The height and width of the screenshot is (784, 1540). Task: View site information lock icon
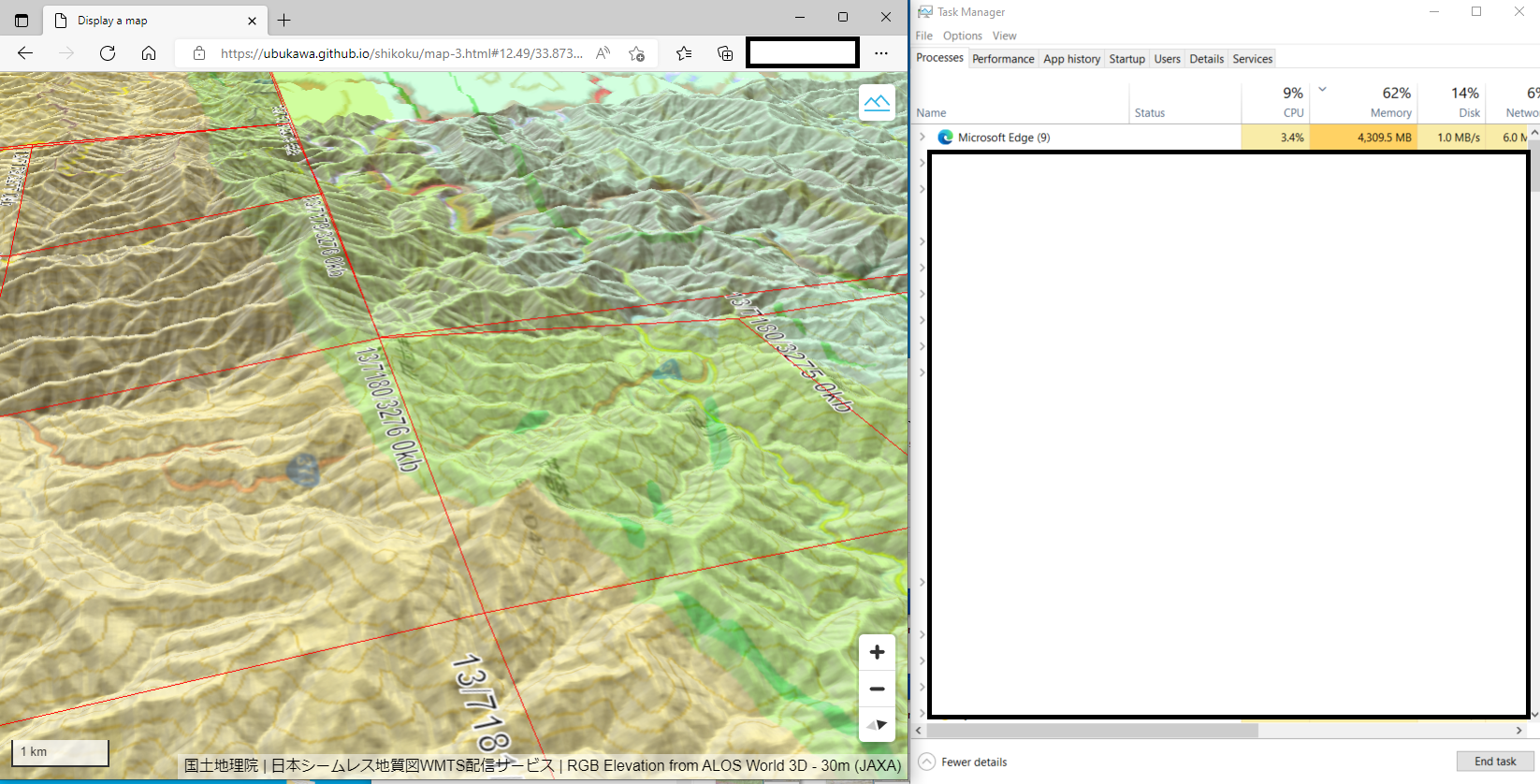tap(198, 53)
